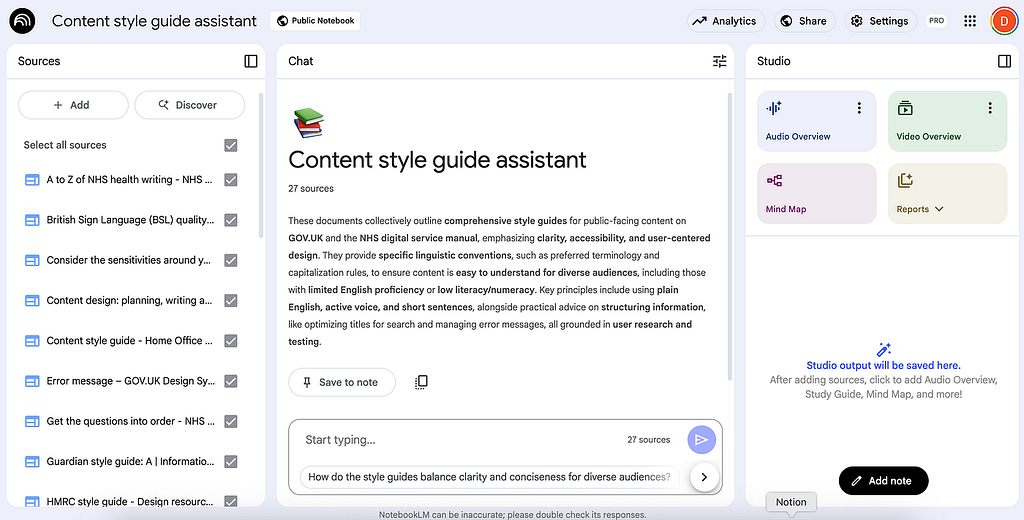Click the Audio Overview waveform icon
Image resolution: width=1024 pixels, height=520 pixels.
pyautogui.click(x=774, y=108)
